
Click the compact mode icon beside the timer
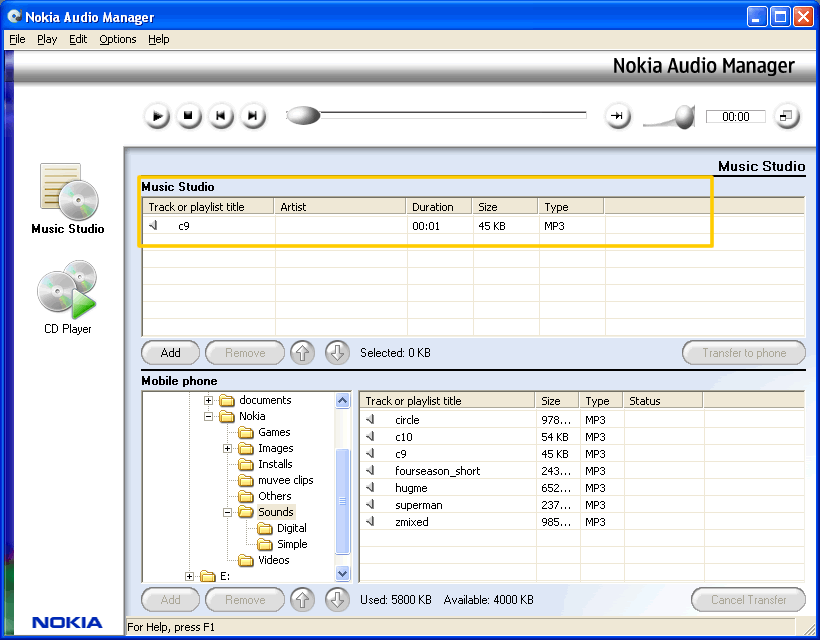pyautogui.click(x=786, y=116)
